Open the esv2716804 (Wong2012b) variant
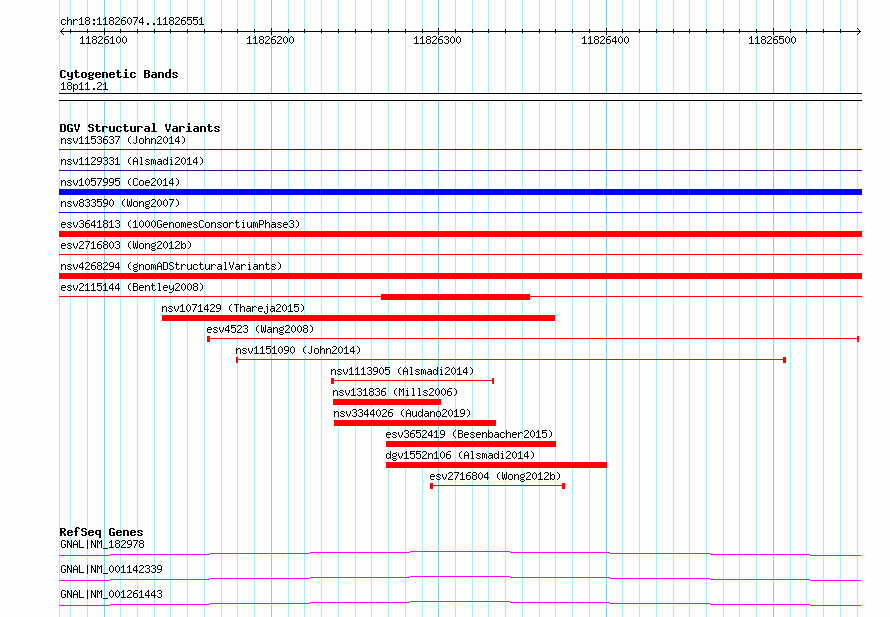Screen dimensions: 890x617 pos(495,476)
